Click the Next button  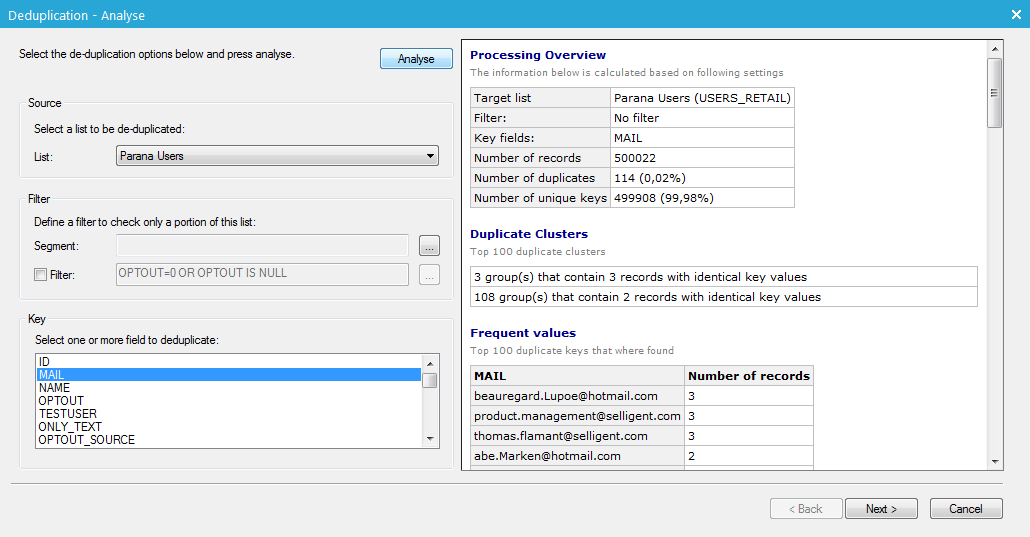[881, 509]
